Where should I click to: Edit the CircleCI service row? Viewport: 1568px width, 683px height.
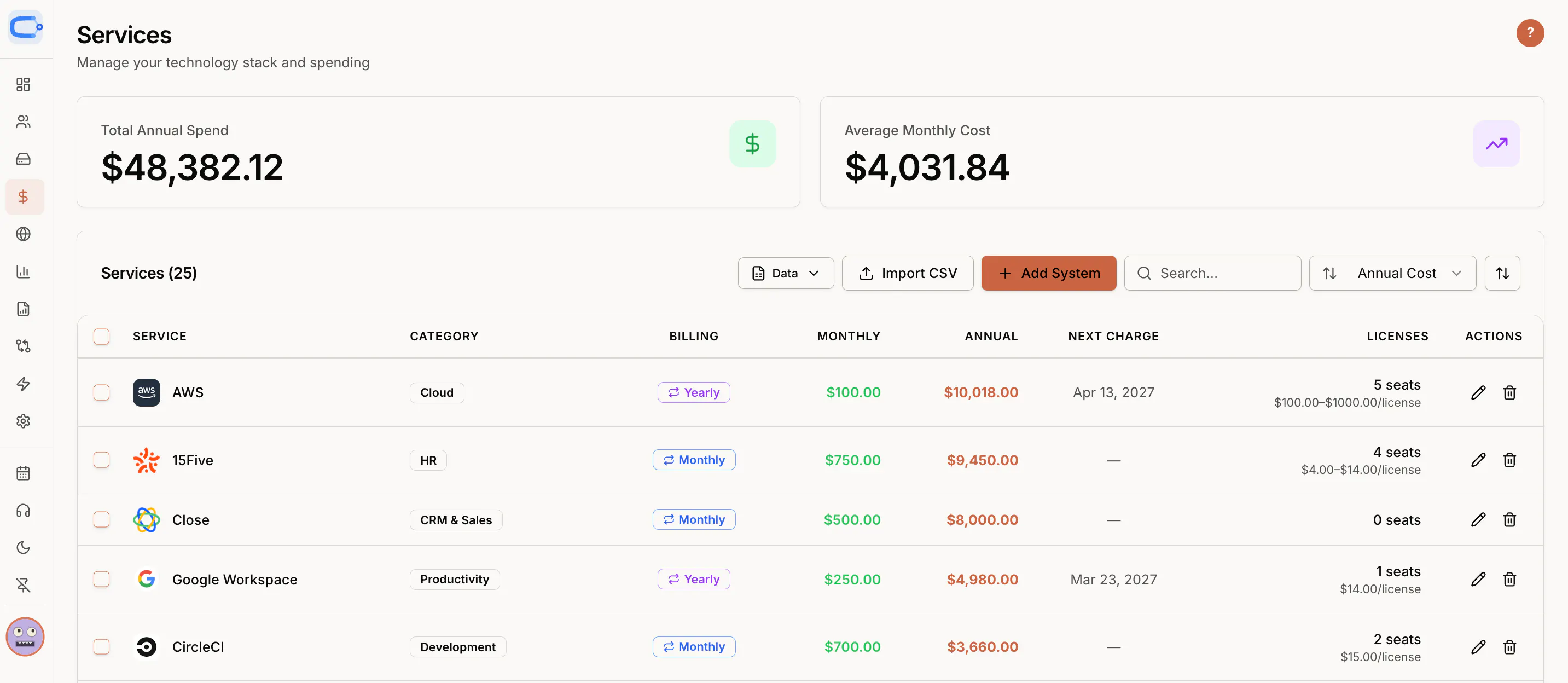click(1478, 647)
